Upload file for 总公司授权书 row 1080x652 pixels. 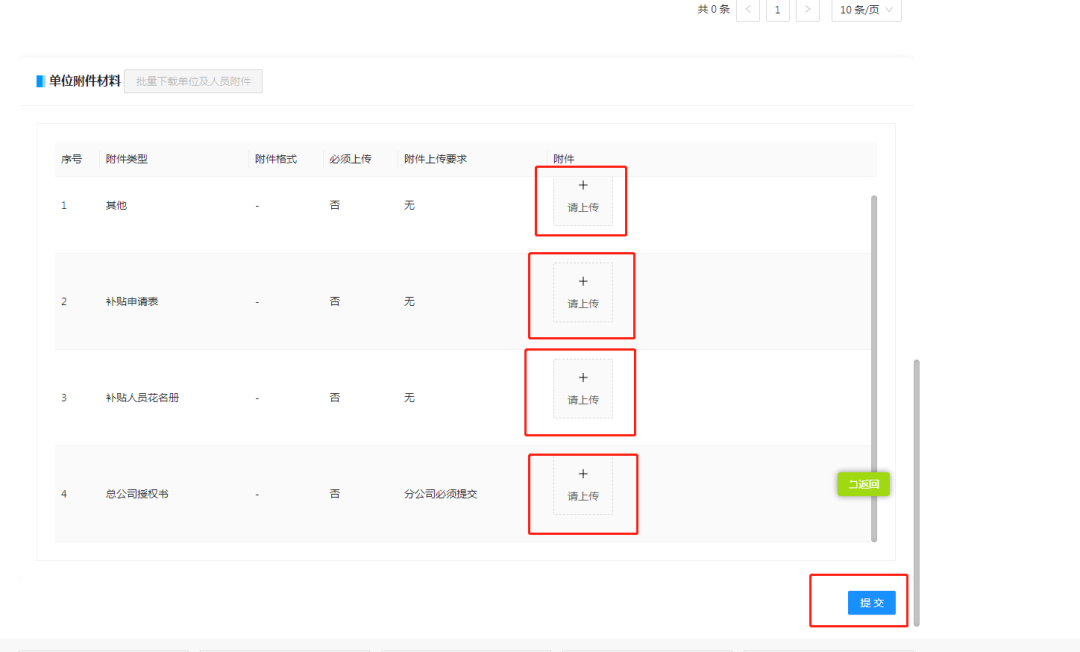(x=583, y=485)
